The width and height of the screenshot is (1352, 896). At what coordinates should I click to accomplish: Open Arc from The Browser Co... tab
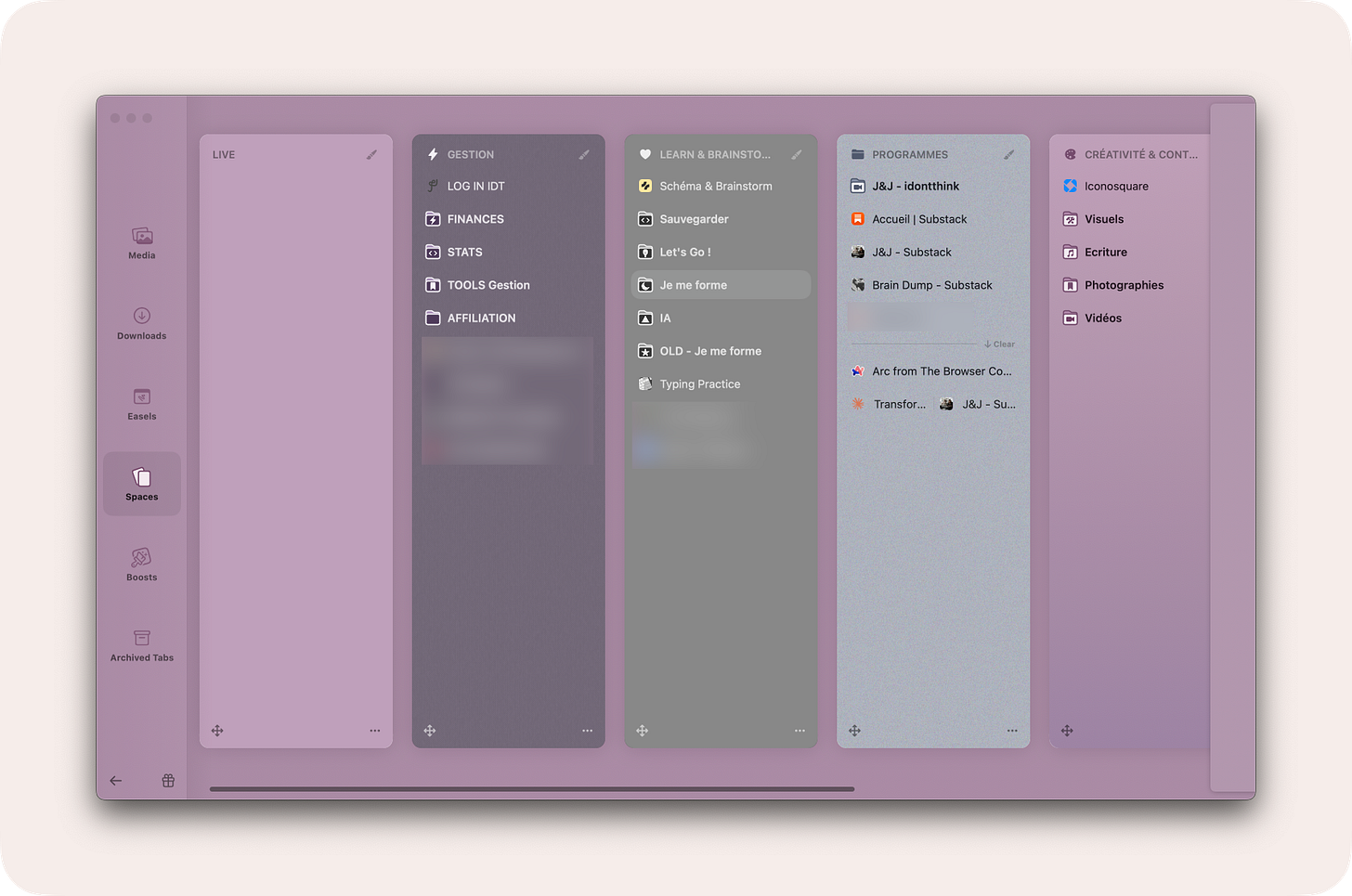click(x=933, y=371)
